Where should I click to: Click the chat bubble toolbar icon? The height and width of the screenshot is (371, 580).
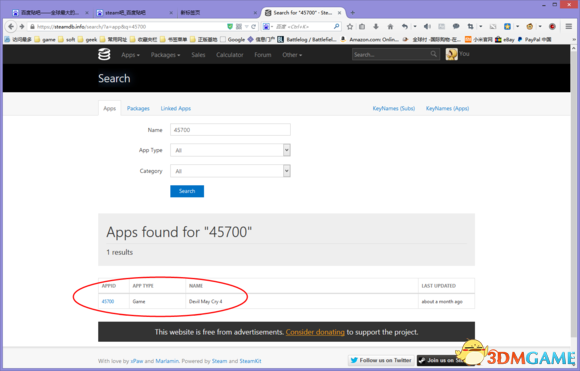pyautogui.click(x=456, y=26)
